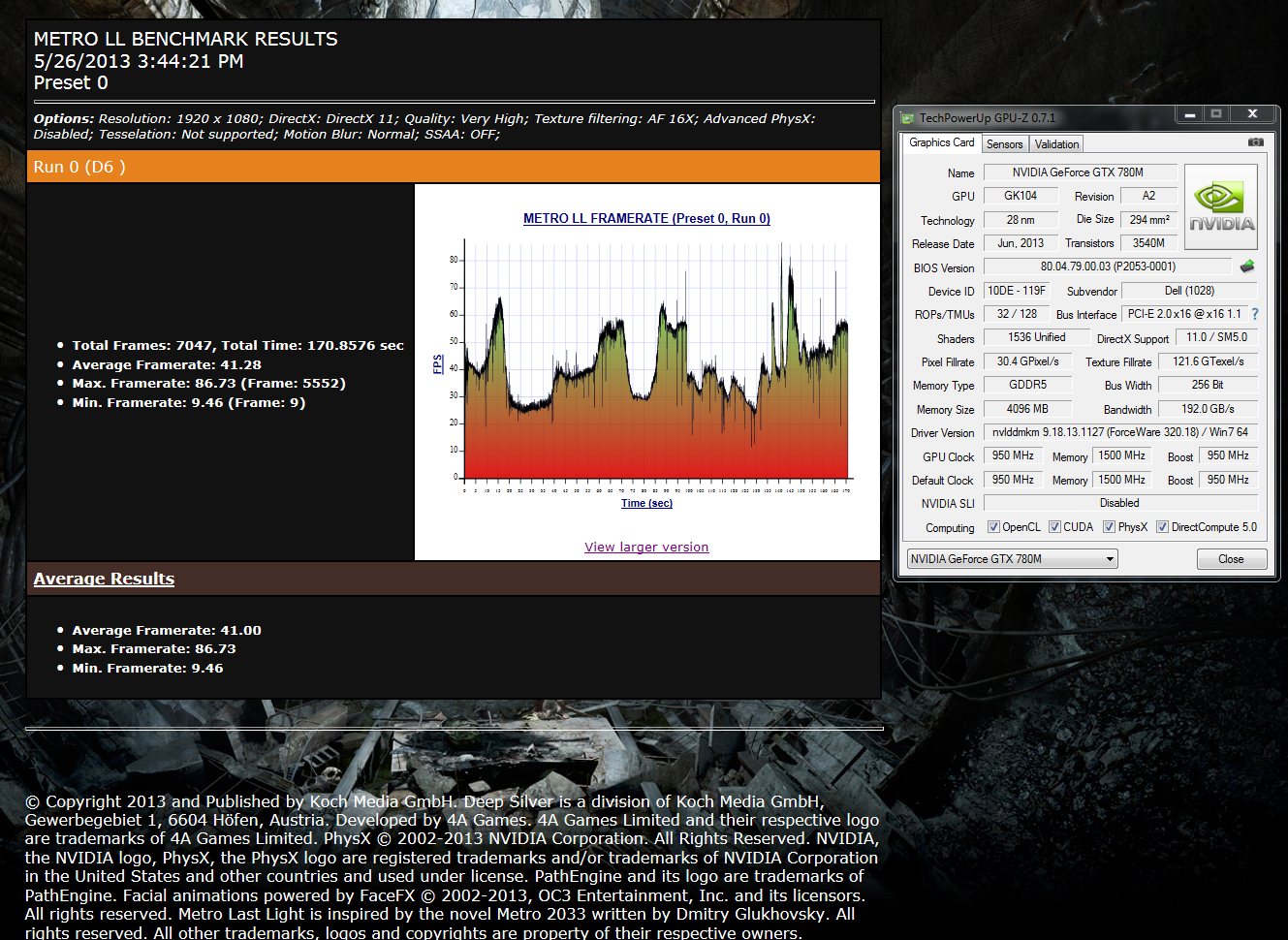
Task: Click the Shaders 1536 Unified field
Action: (x=1036, y=337)
